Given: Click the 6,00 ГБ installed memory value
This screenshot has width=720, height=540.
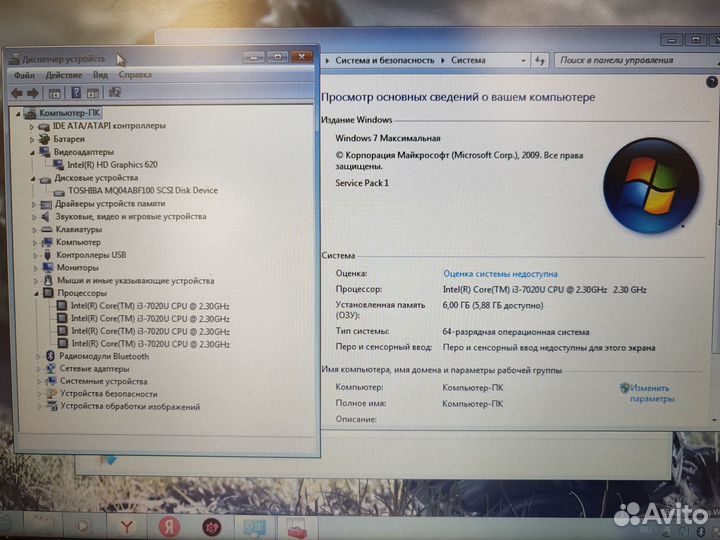Looking at the screenshot, I should 493,305.
